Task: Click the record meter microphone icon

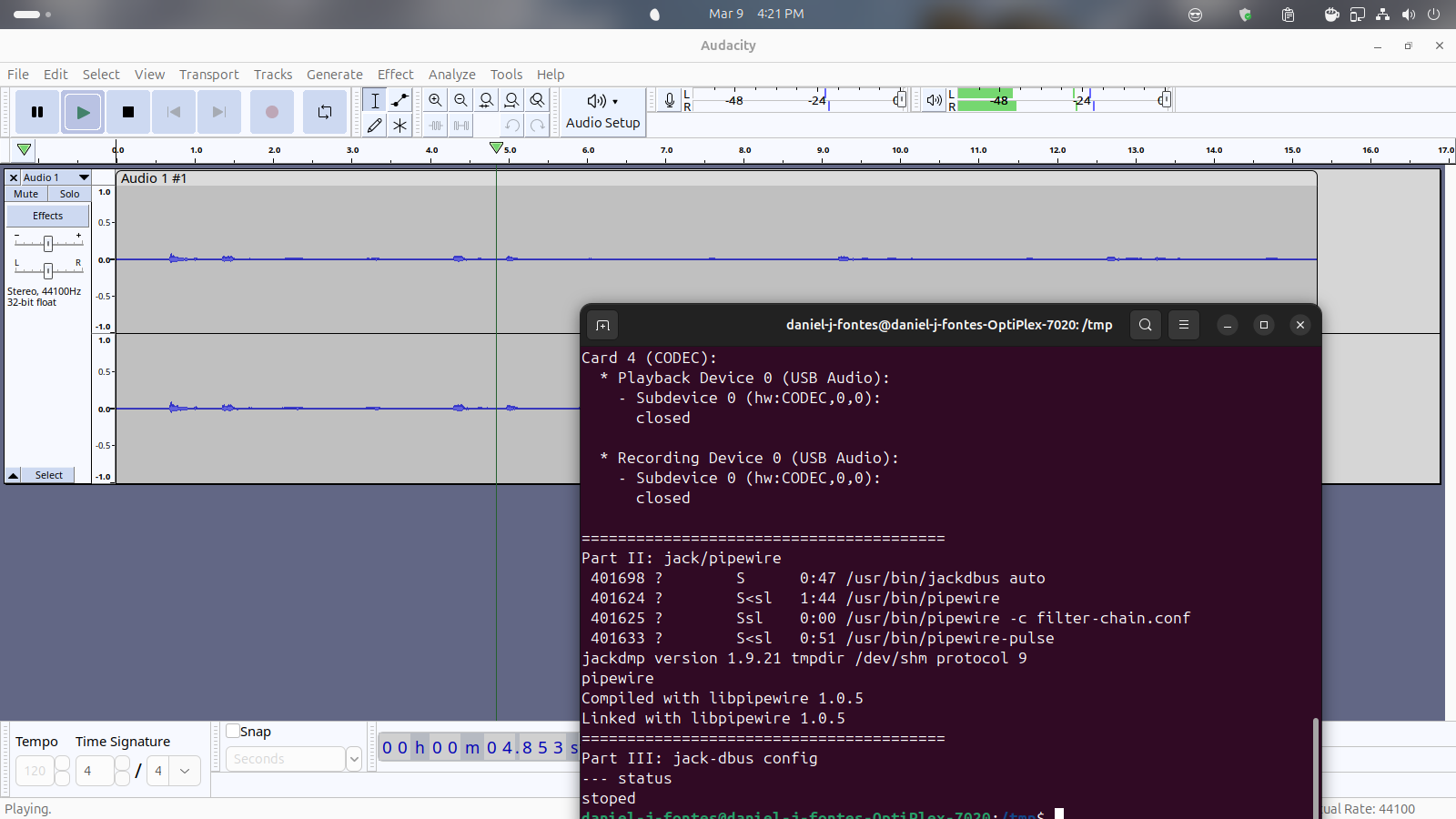Action: (x=670, y=100)
